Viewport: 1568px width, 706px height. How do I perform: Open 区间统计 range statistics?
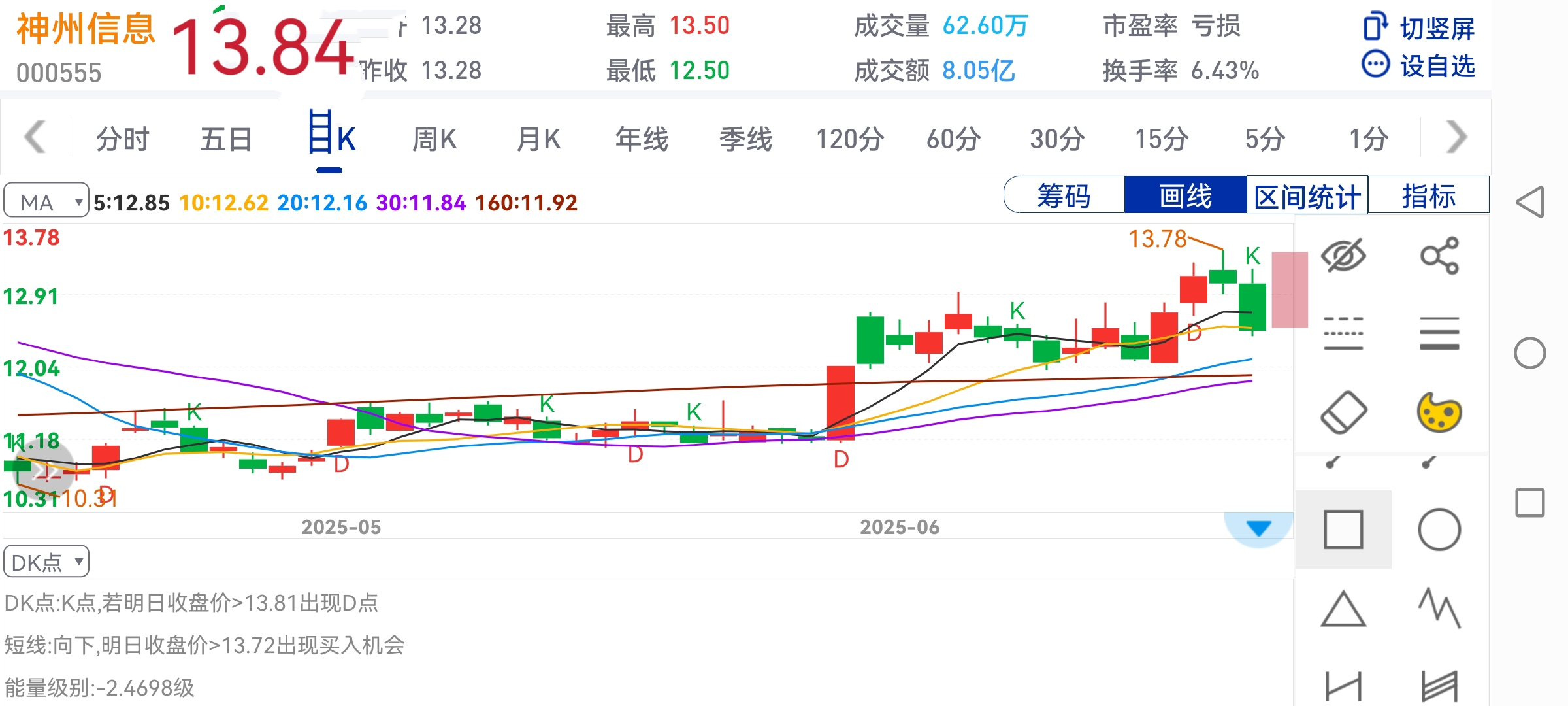(x=1307, y=195)
